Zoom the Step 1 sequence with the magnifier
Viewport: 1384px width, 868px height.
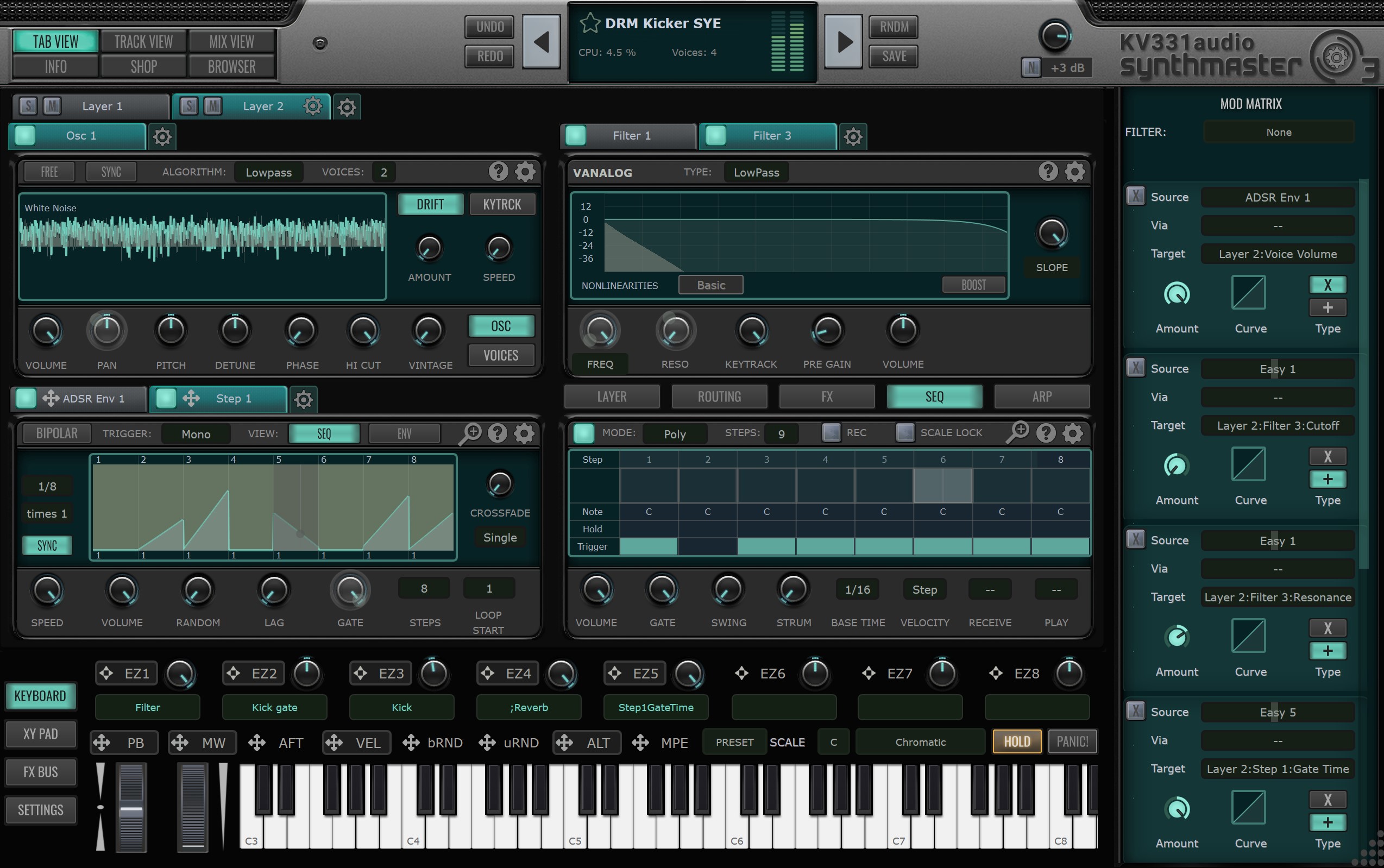tap(470, 433)
